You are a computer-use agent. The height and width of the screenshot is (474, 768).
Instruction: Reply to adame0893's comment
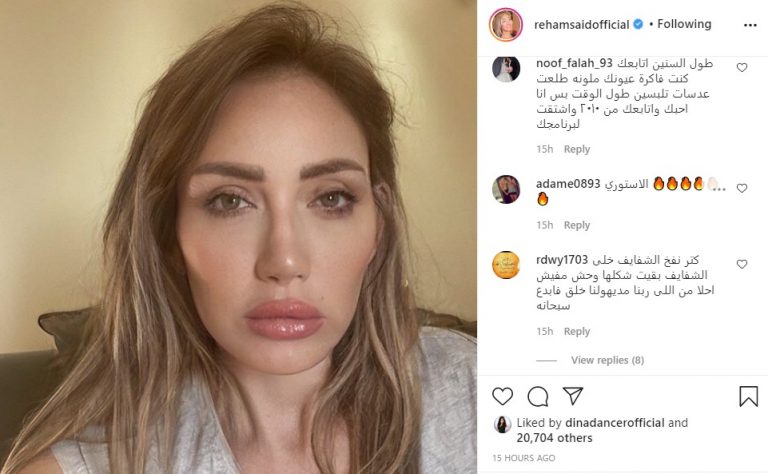click(x=576, y=225)
